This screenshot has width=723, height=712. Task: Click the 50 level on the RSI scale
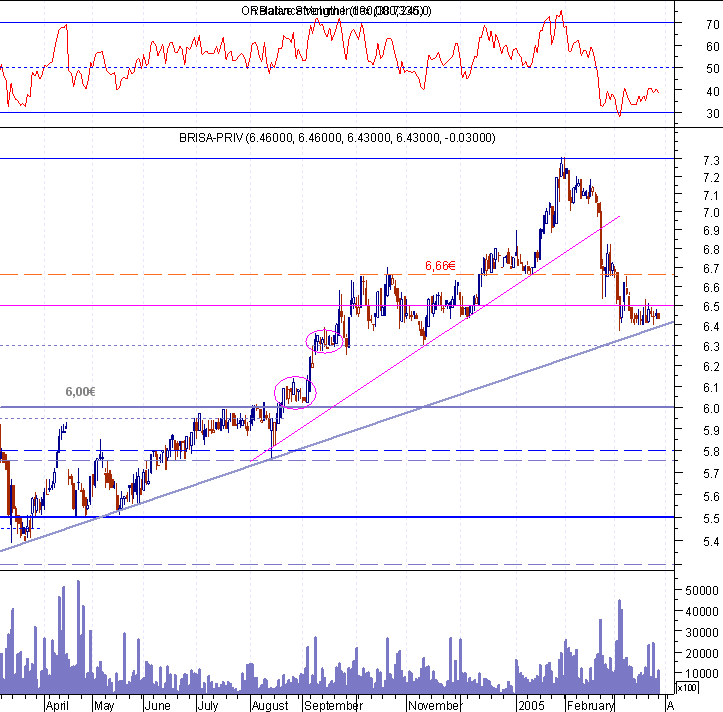pos(713,69)
